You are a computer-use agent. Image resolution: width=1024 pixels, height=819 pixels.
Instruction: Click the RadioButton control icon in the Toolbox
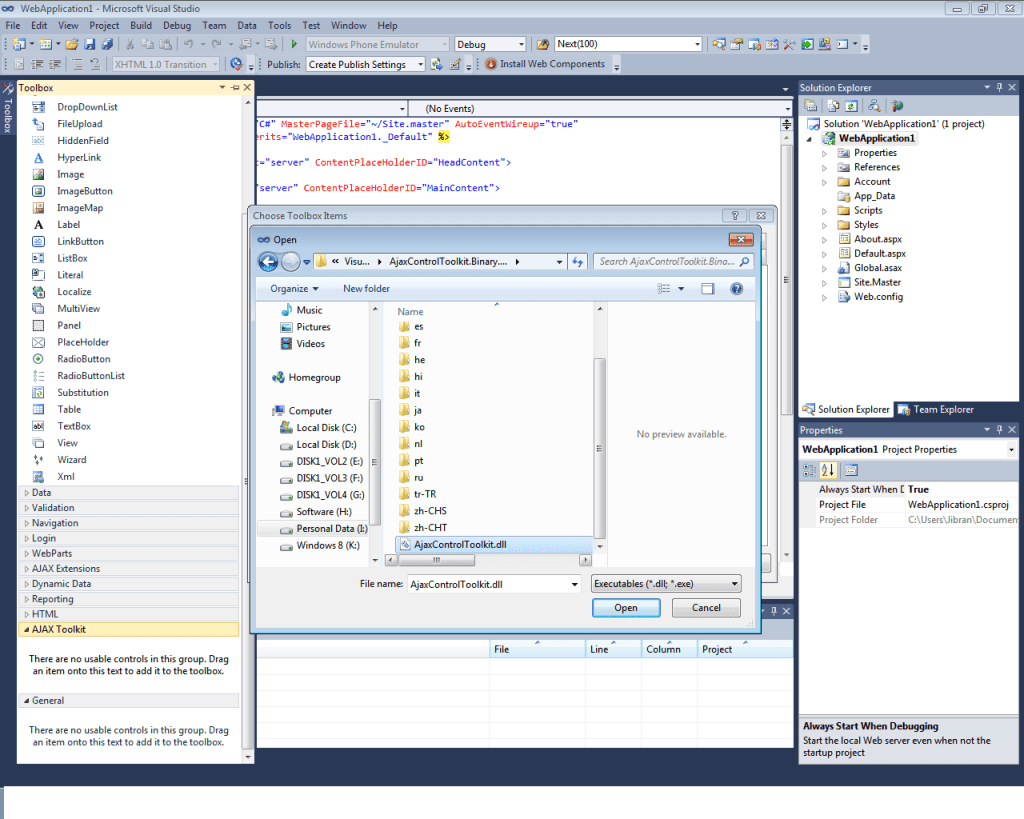[39, 359]
